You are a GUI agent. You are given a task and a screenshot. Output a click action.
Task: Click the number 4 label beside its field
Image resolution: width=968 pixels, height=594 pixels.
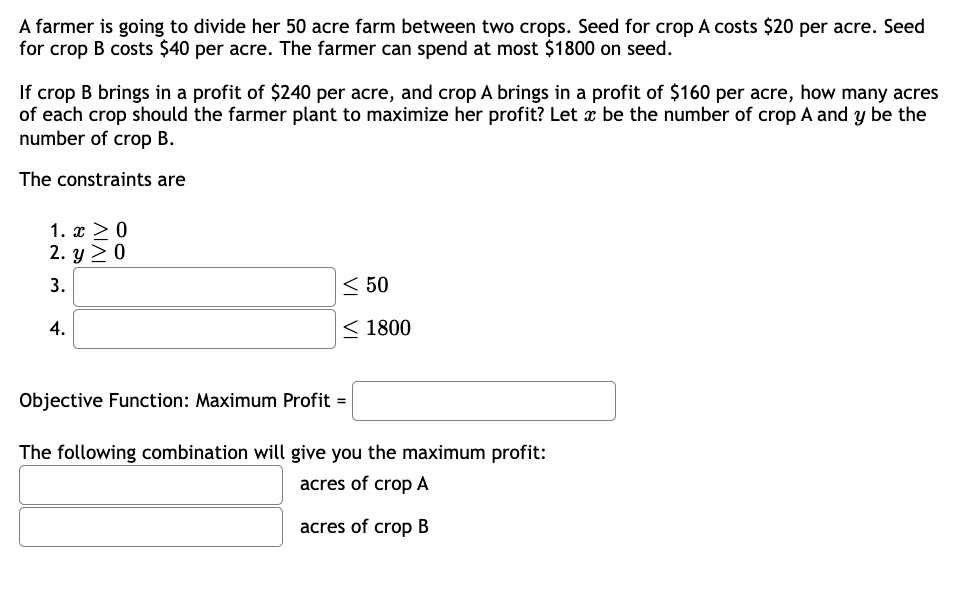click(x=55, y=327)
